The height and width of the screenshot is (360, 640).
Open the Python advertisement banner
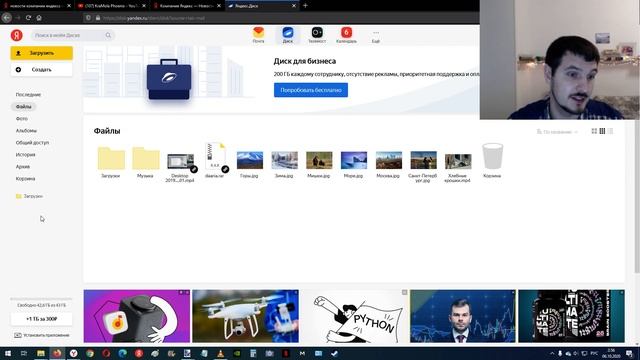[x=354, y=316]
